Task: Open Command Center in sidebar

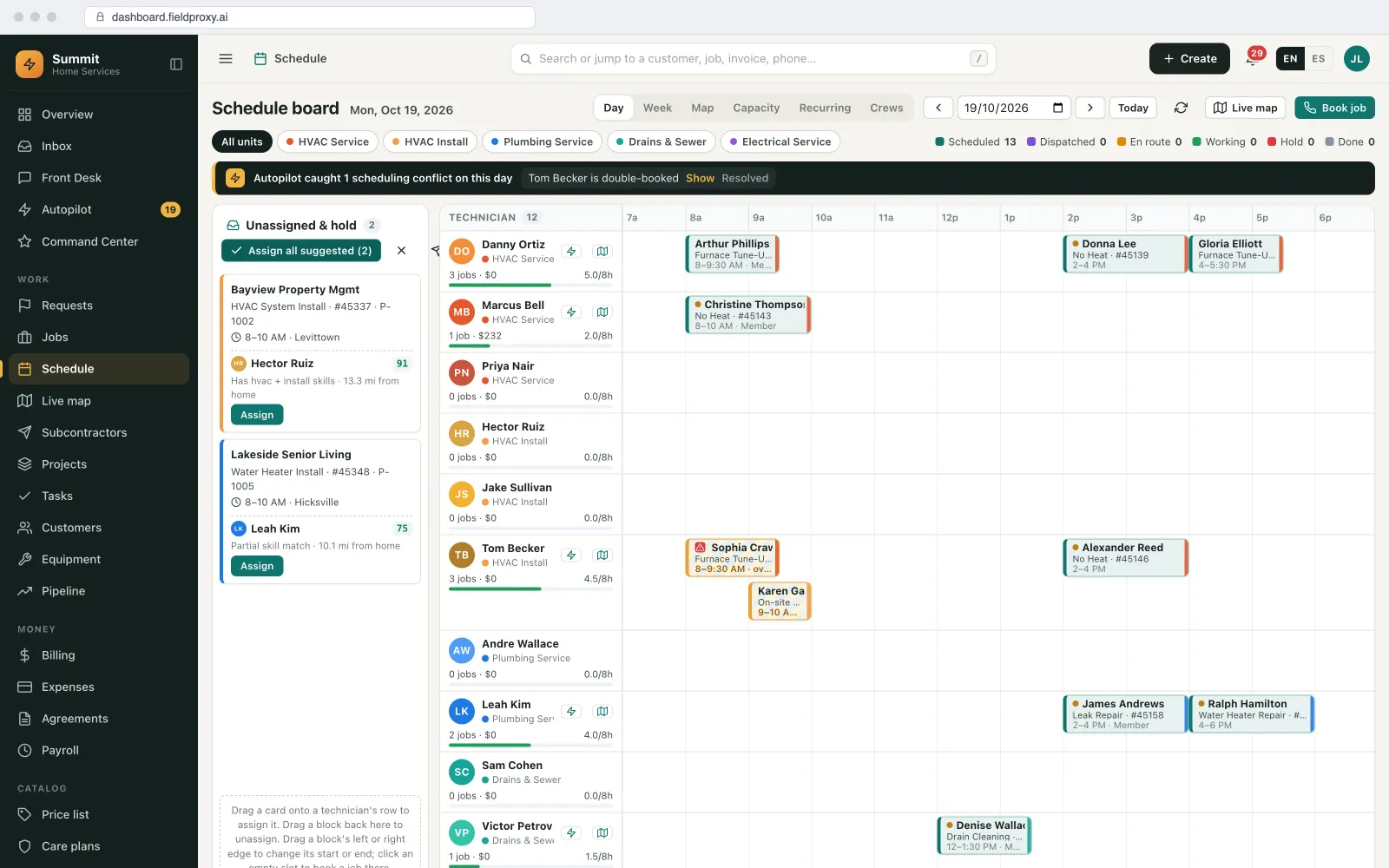Action: (99, 241)
